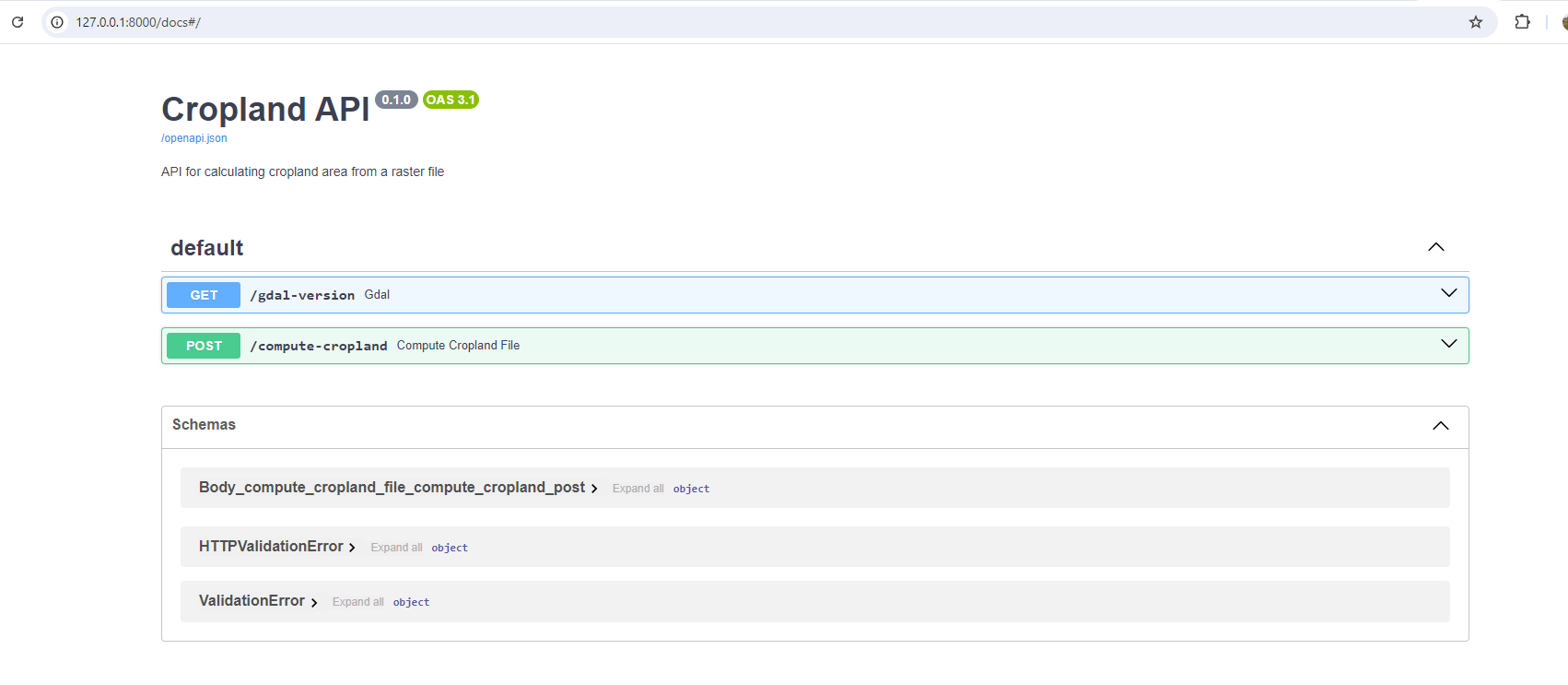Open the /compute-cropland path text
The width and height of the screenshot is (1568, 685).
(x=319, y=346)
